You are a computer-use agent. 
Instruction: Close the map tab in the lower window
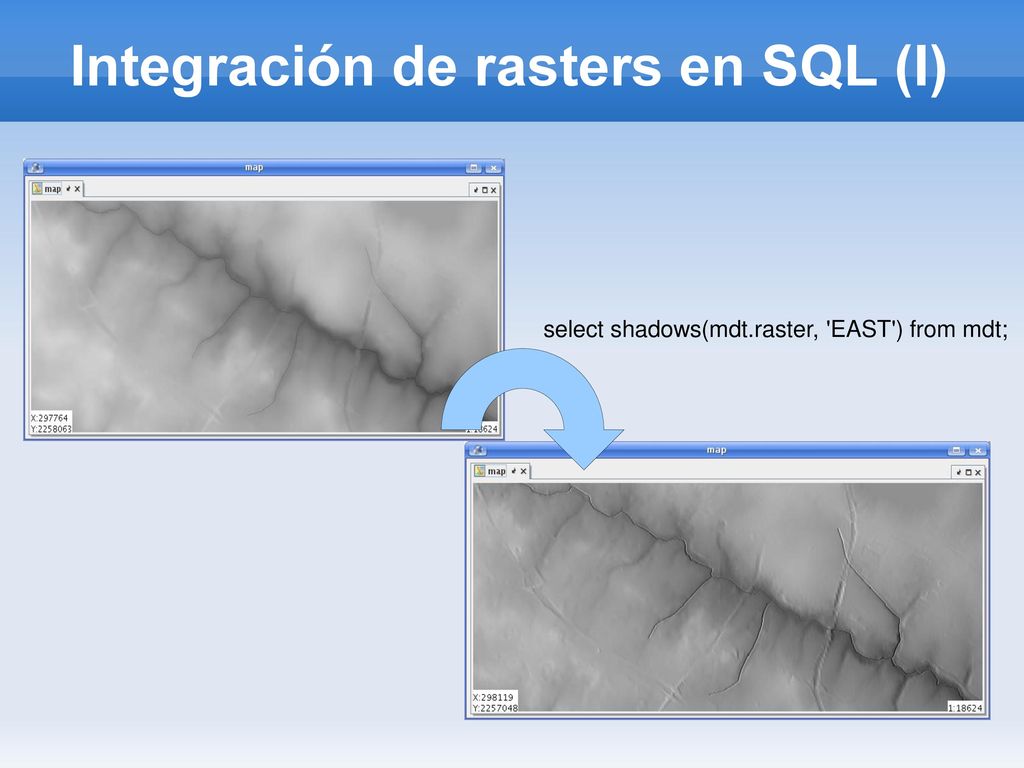[x=523, y=471]
